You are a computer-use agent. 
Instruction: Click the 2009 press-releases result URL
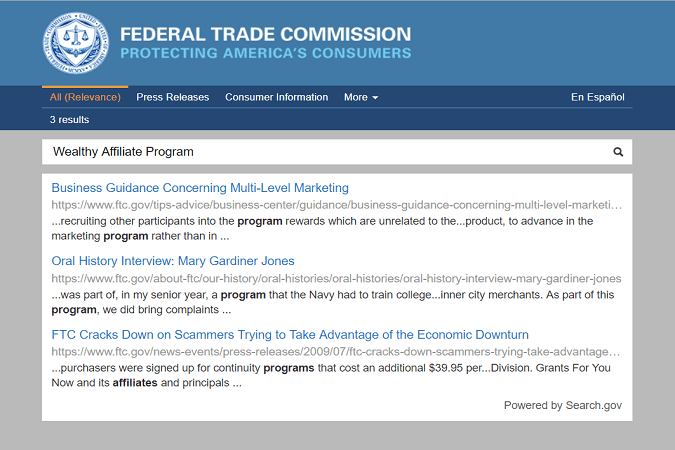pos(336,352)
